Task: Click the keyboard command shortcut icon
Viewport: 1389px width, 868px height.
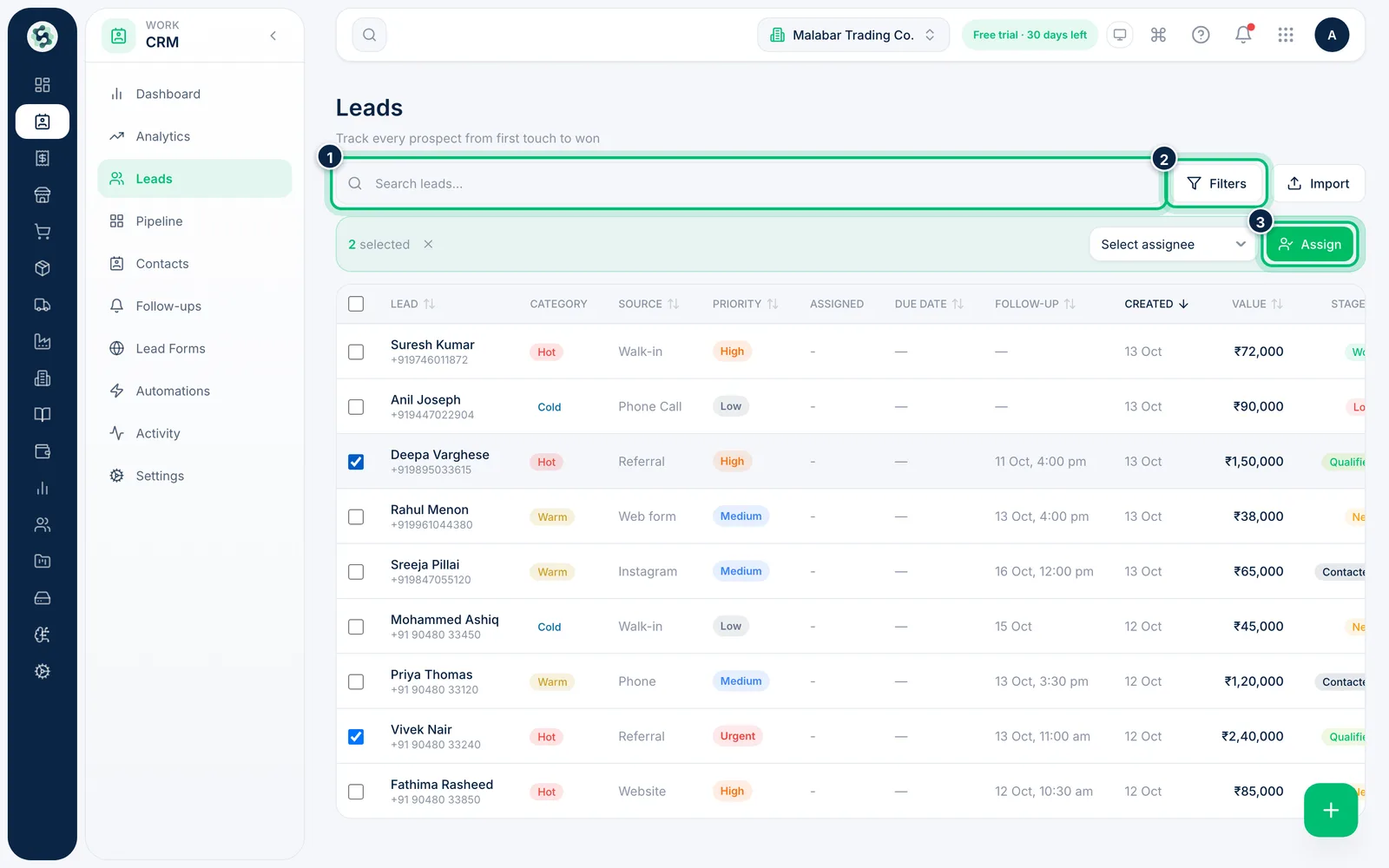Action: tap(1158, 35)
